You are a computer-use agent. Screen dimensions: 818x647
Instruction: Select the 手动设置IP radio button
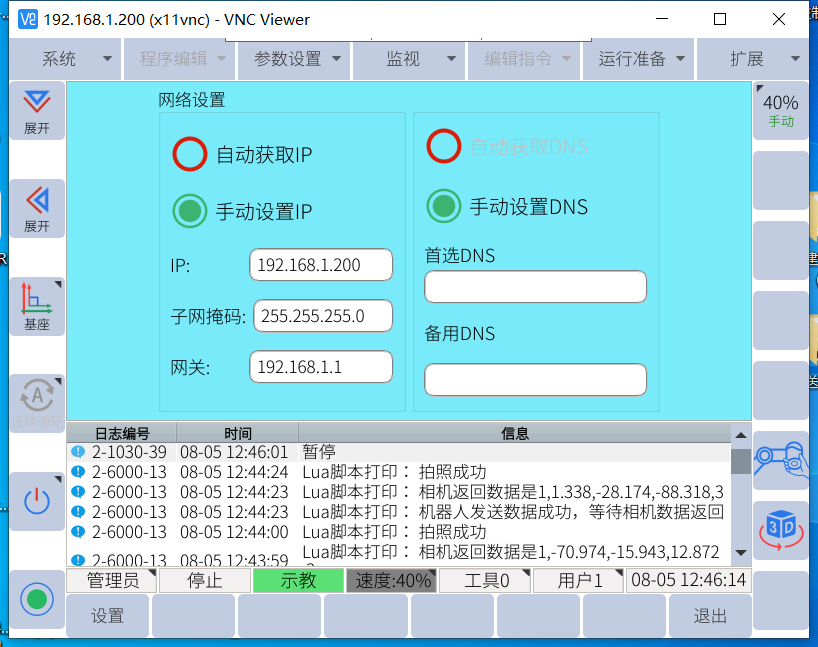(x=189, y=211)
